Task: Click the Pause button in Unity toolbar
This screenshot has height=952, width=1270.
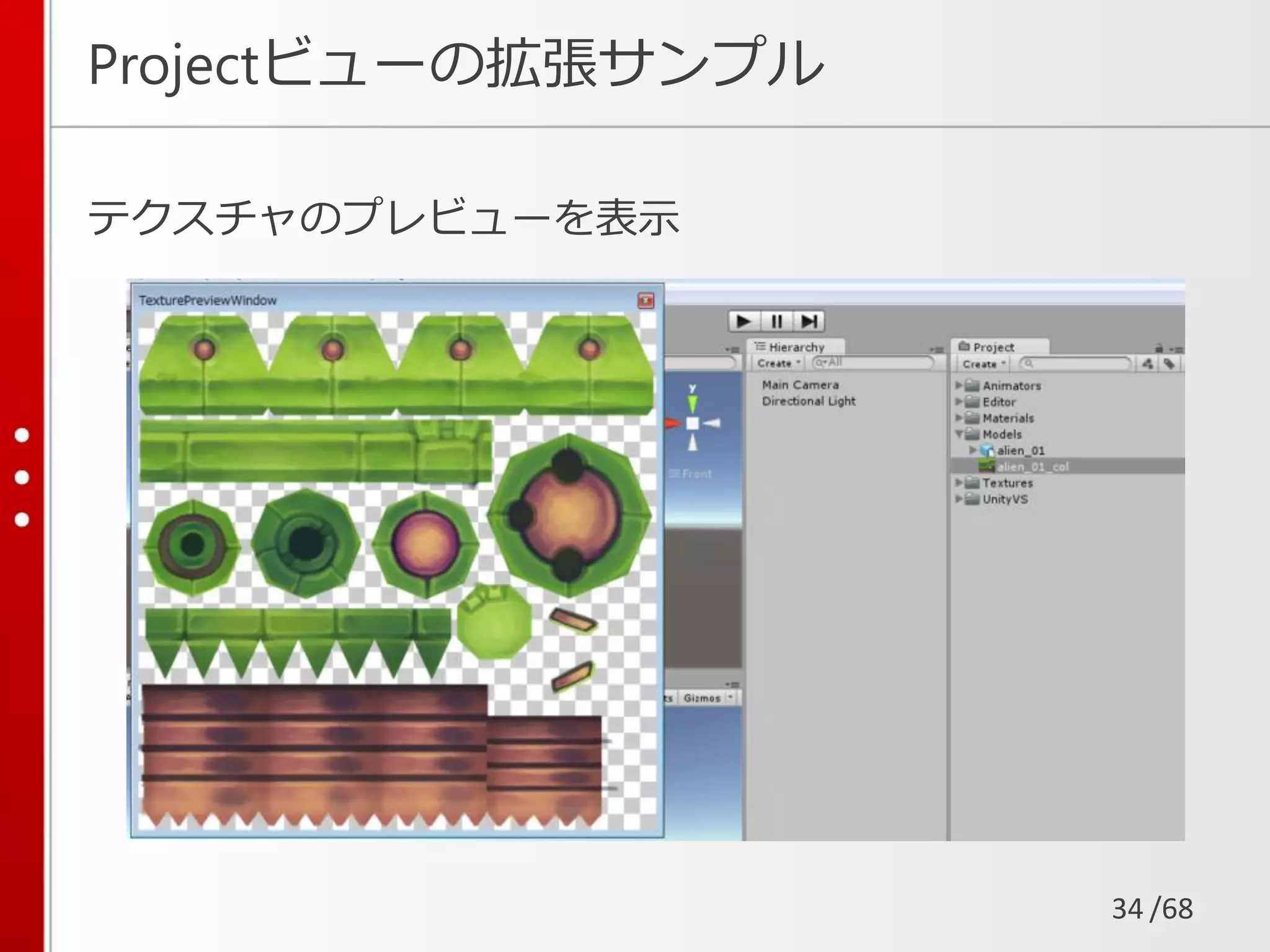Action: pos(776,321)
